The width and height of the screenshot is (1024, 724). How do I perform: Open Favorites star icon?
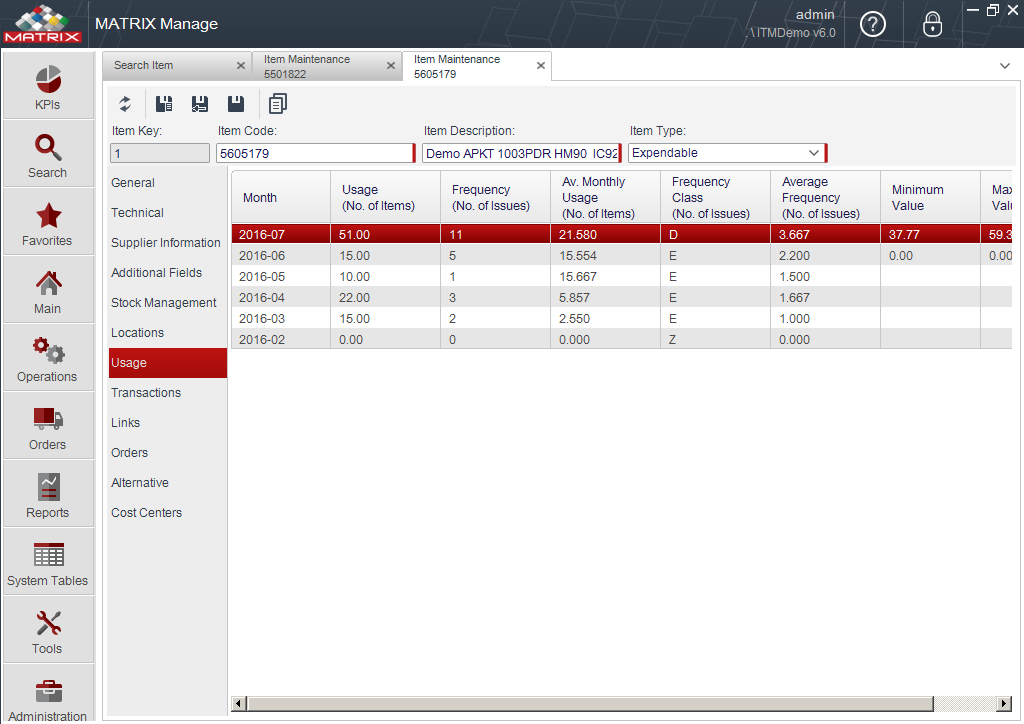pyautogui.click(x=48, y=215)
